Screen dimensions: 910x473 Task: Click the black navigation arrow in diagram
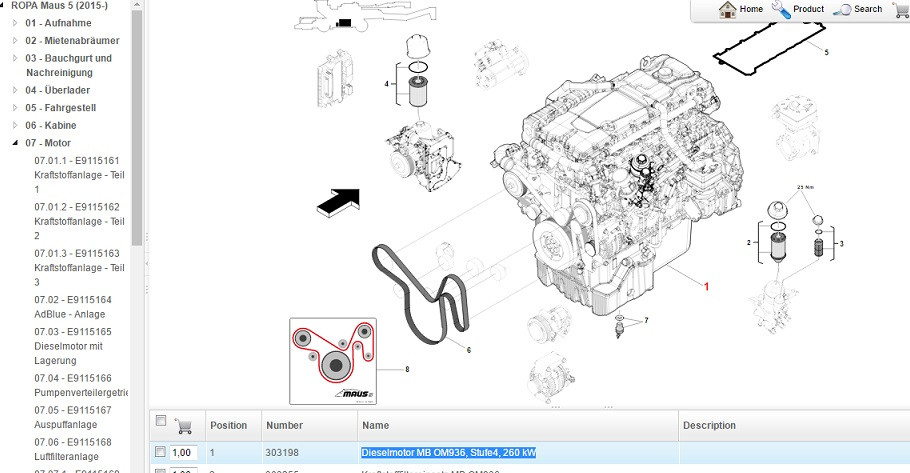tap(339, 203)
